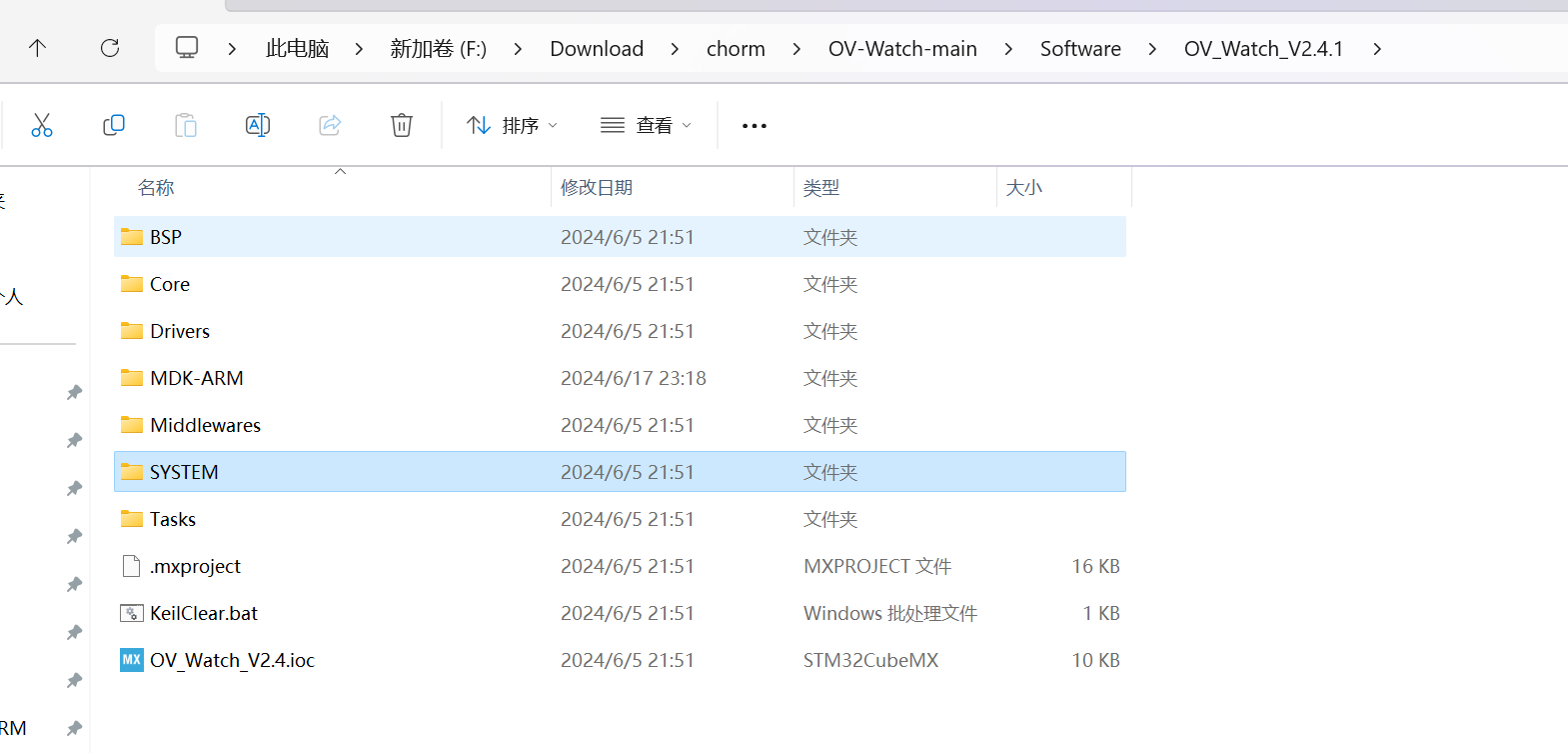
Task: Navigate to OV-Watch-main breadcrumb
Action: 902,49
